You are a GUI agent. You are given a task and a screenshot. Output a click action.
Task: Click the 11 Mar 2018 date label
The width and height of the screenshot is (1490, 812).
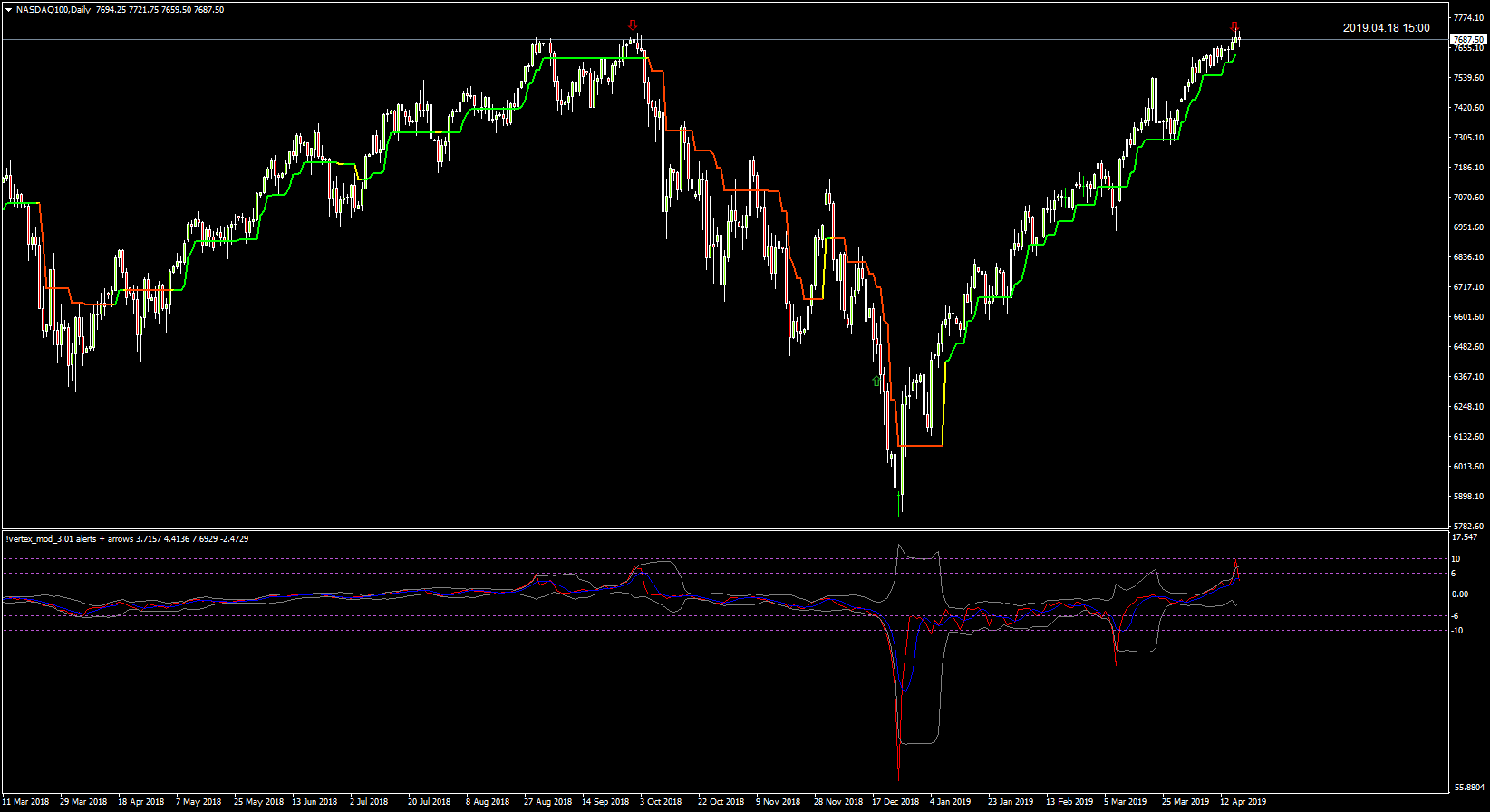[26, 802]
